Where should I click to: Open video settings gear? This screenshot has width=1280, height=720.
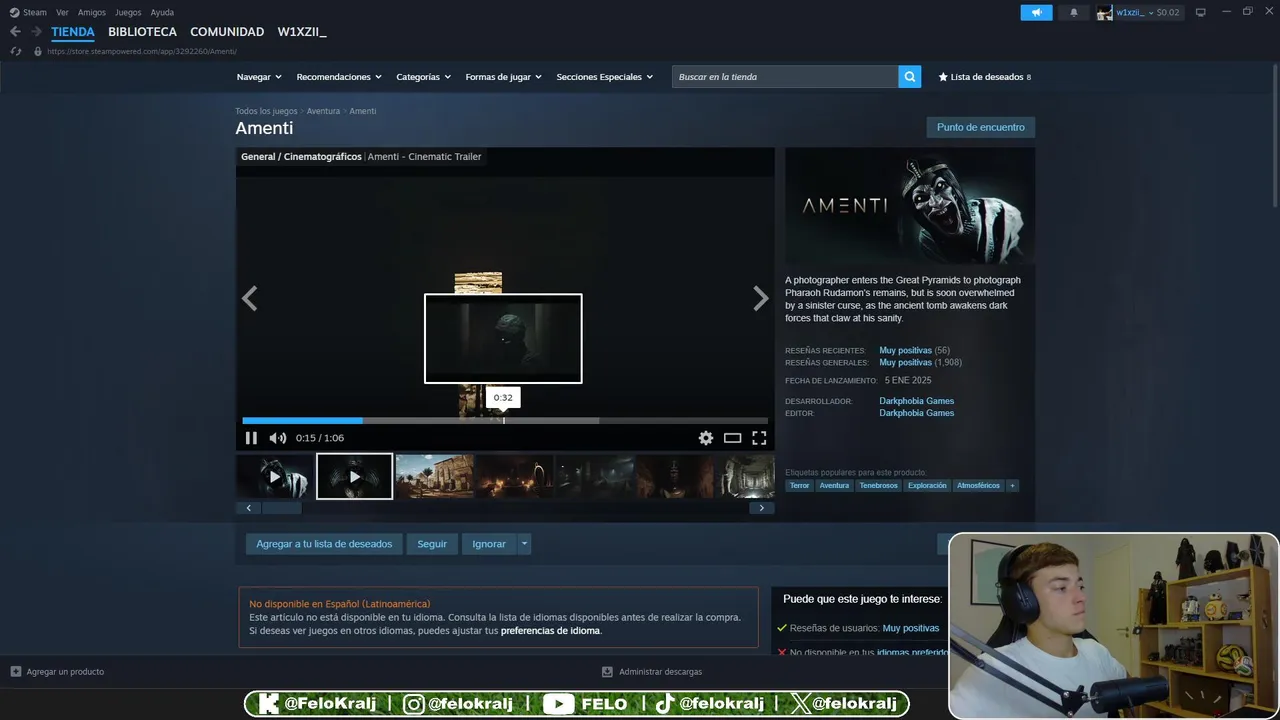pyautogui.click(x=706, y=438)
